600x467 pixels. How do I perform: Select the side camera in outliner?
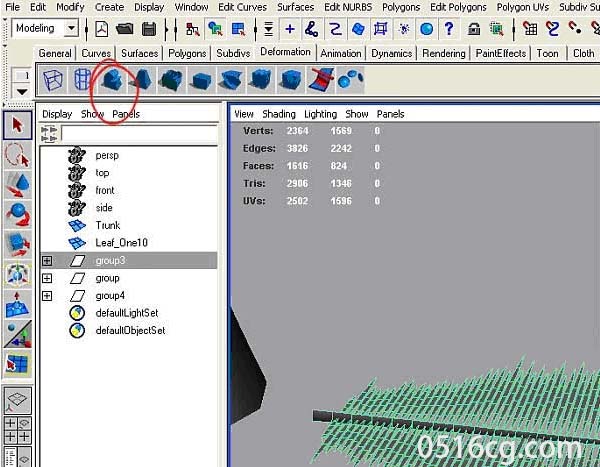pos(104,208)
